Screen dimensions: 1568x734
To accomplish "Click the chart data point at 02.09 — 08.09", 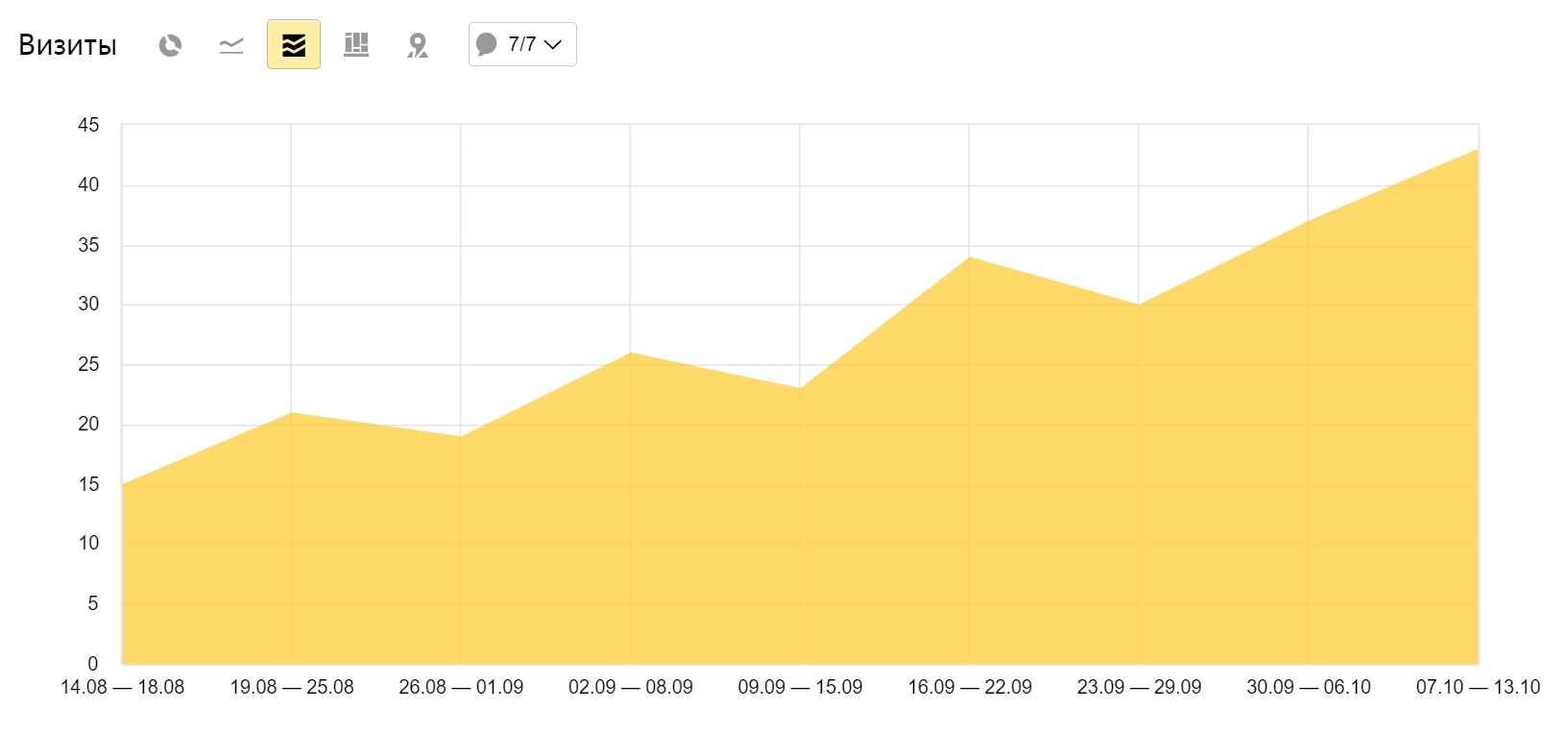I will tap(631, 353).
